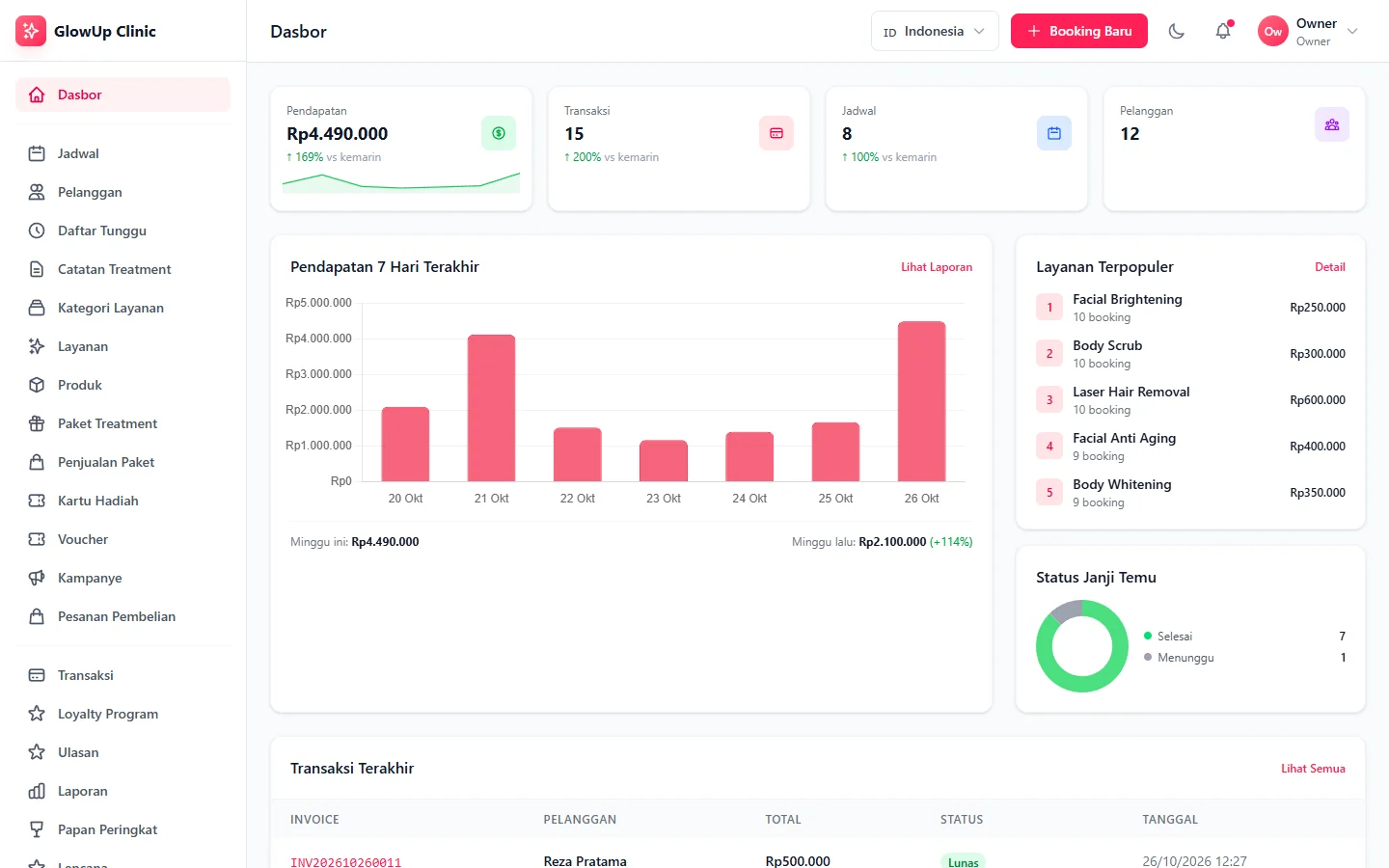Navigate to Pesanan Pembelian
1389x868 pixels.
click(x=123, y=616)
